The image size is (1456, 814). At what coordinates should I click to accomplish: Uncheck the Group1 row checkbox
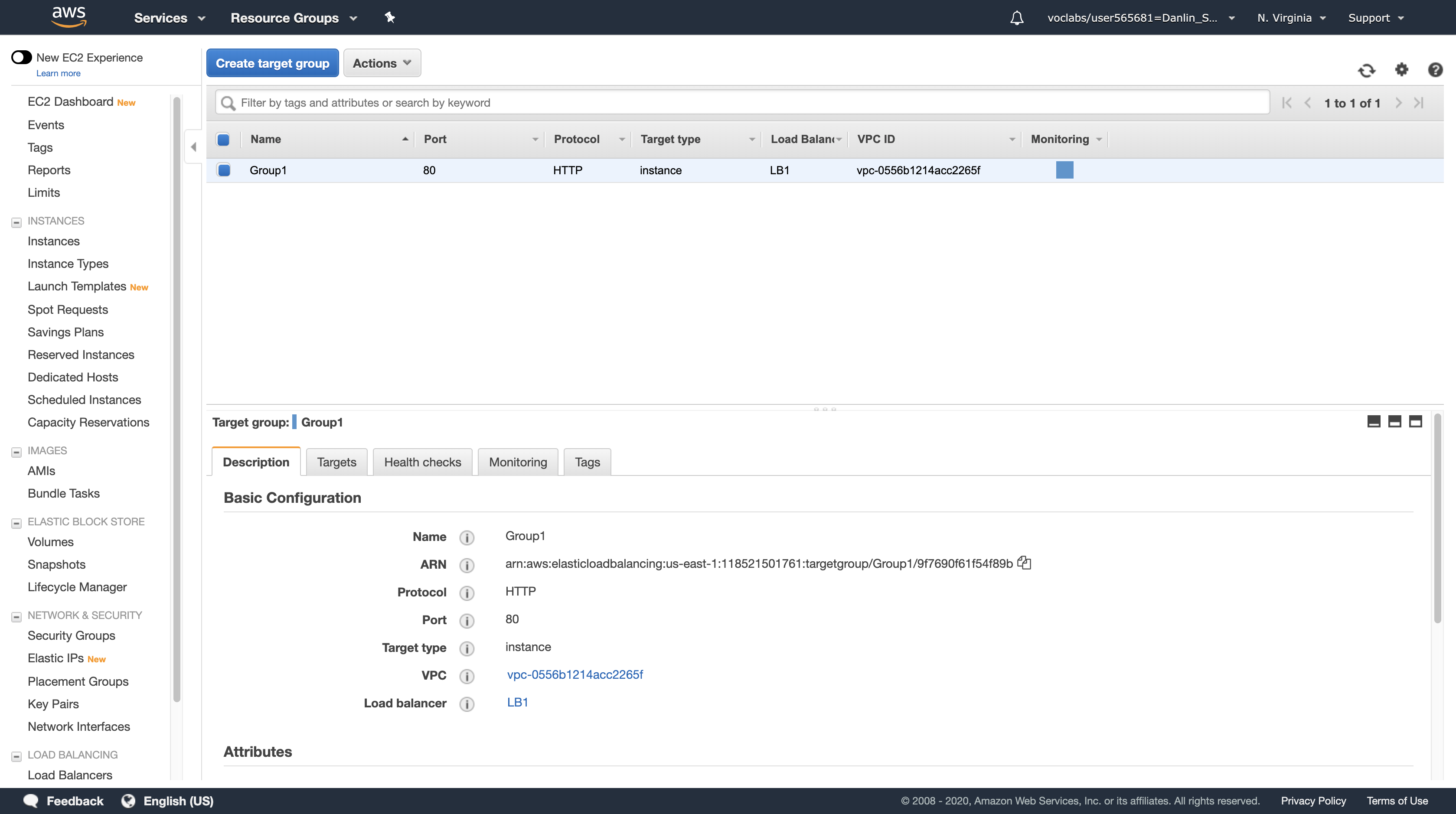[224, 170]
